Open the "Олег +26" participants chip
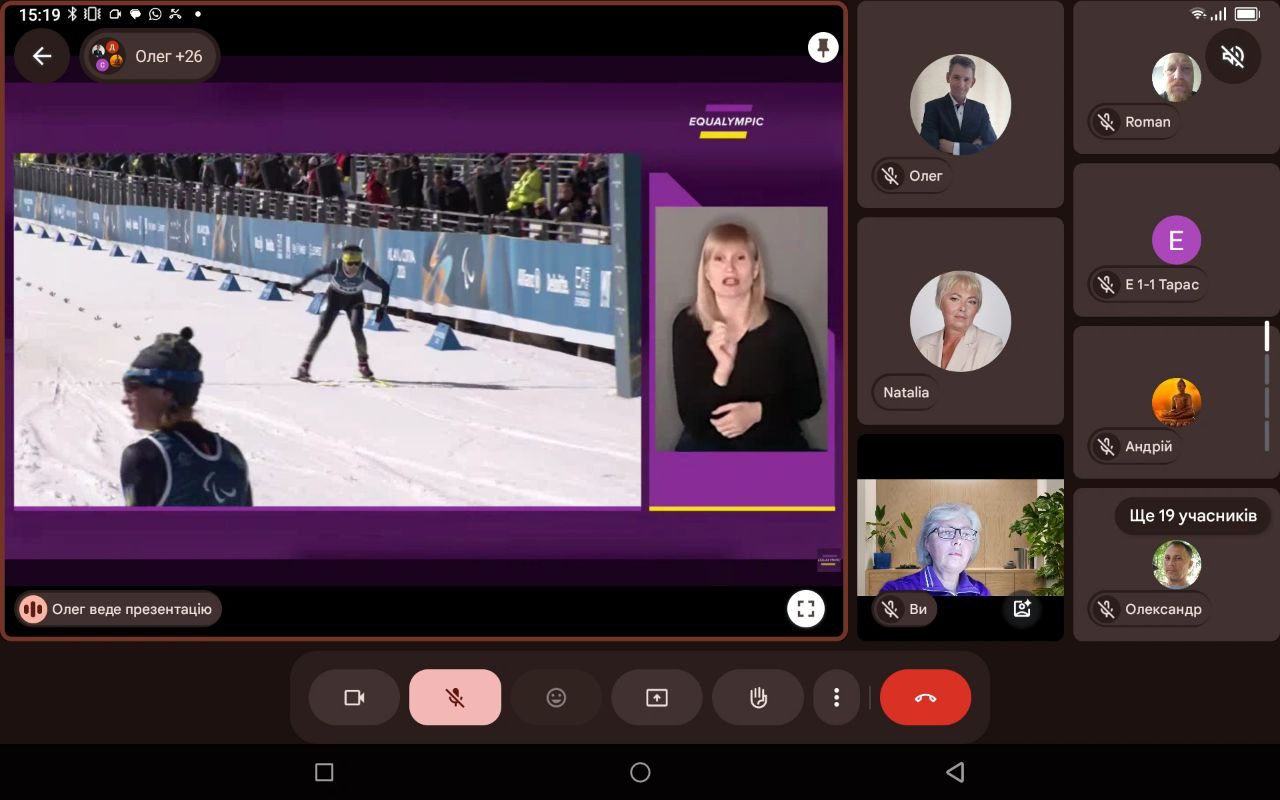This screenshot has width=1280, height=800. point(150,56)
